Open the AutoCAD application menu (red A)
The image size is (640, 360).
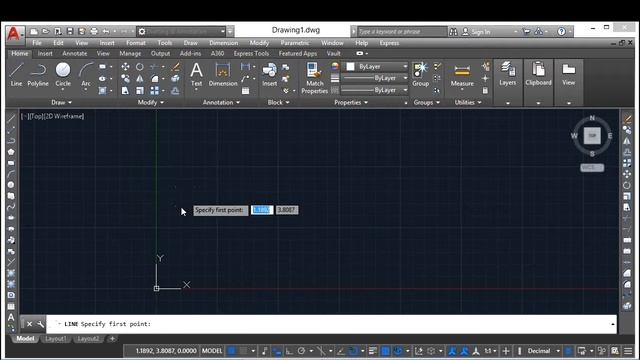tap(14, 33)
